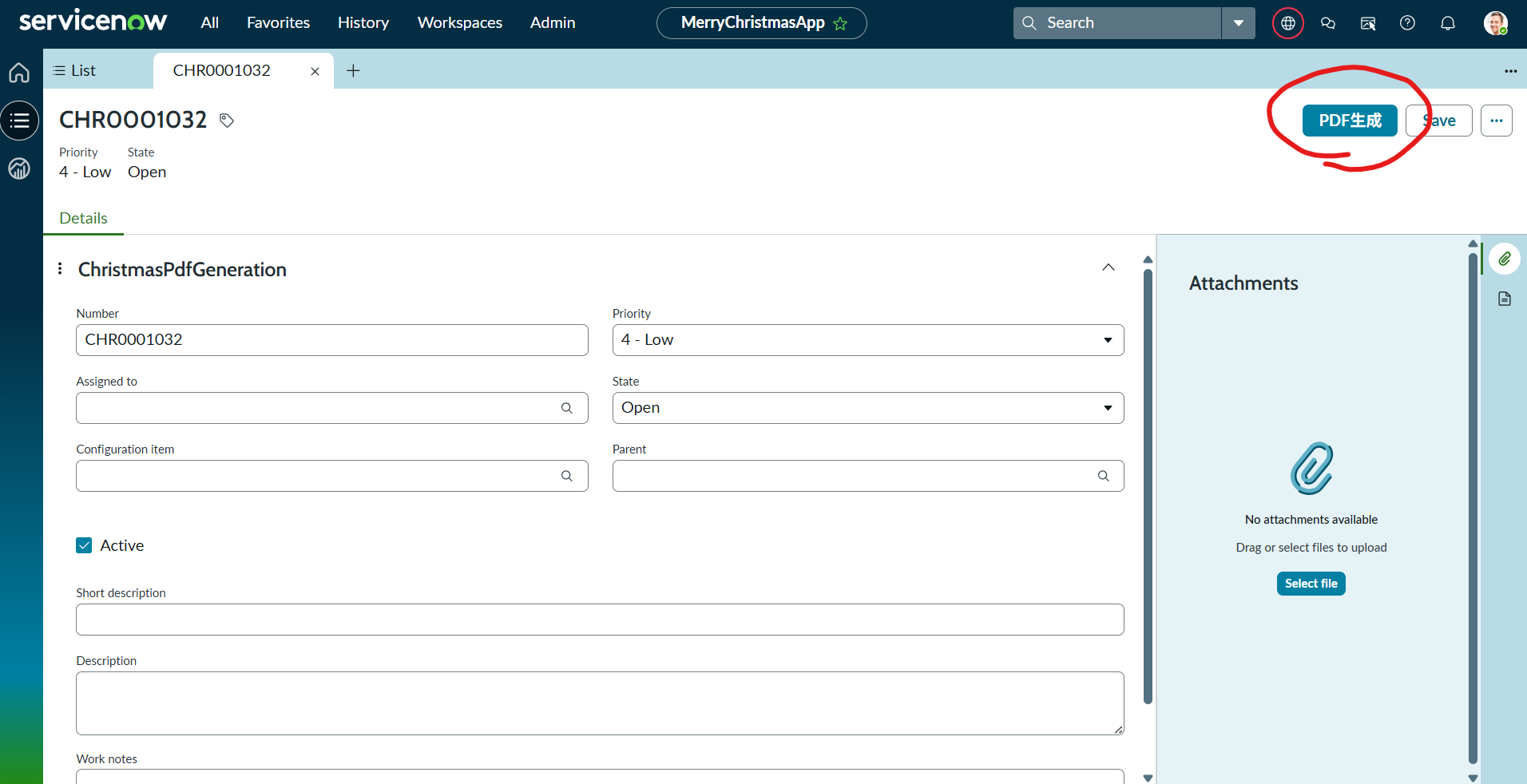Click form scrollbar up arrow
Viewport: 1527px width, 784px height.
[x=1148, y=259]
